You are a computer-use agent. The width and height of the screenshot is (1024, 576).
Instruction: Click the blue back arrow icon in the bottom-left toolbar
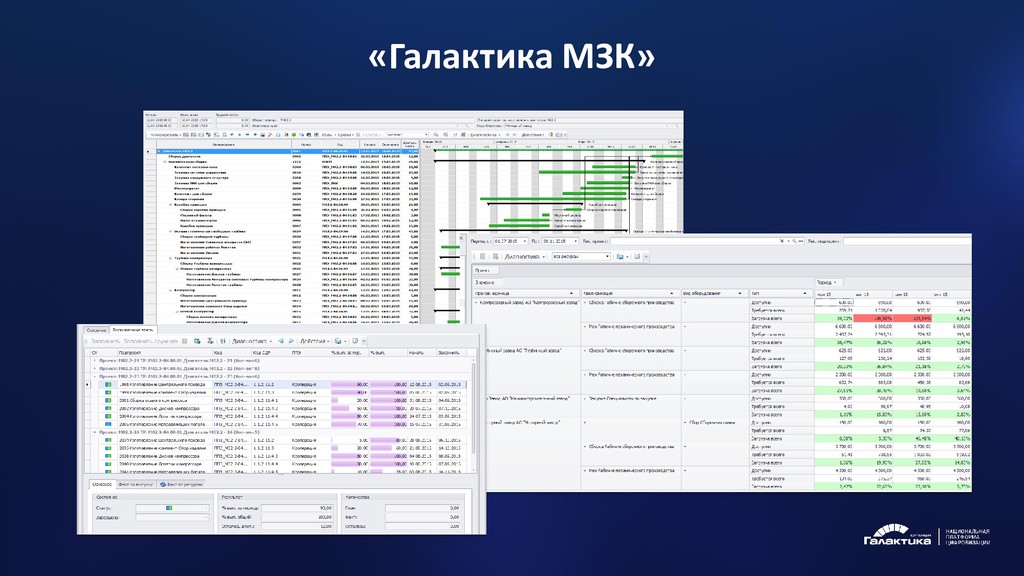click(x=281, y=341)
